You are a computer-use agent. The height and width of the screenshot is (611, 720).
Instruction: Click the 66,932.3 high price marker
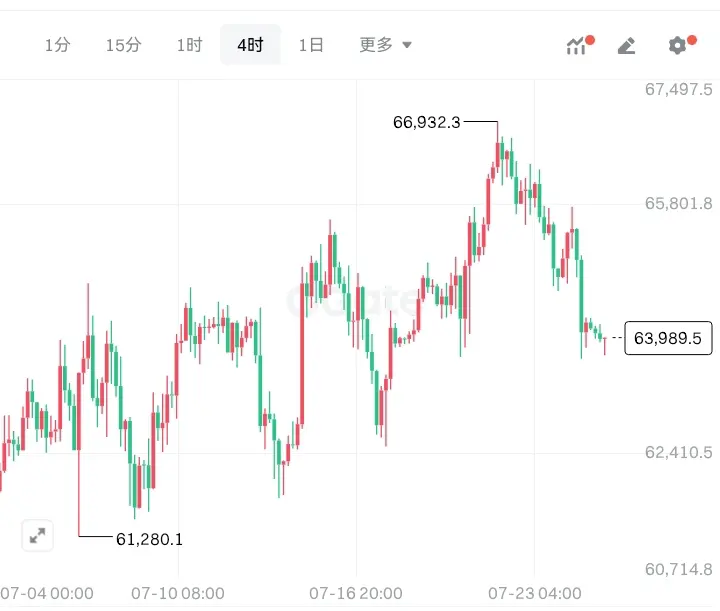coord(427,122)
